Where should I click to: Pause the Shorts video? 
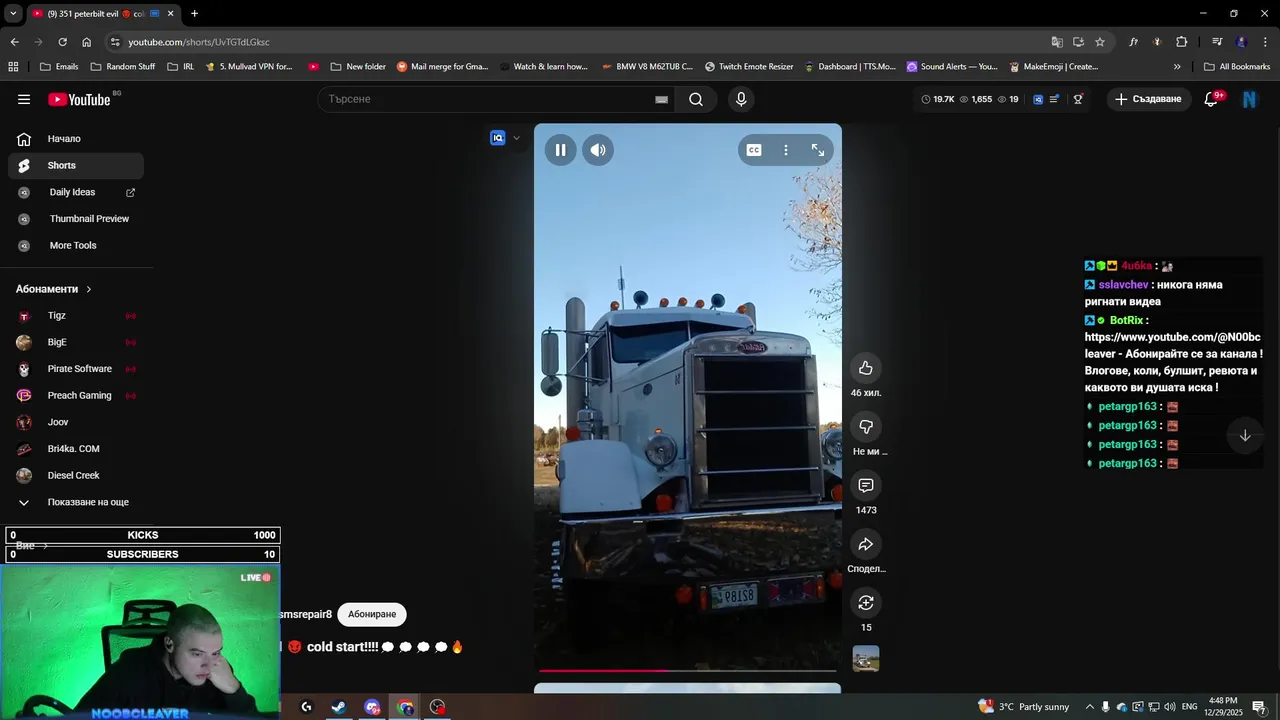click(560, 150)
